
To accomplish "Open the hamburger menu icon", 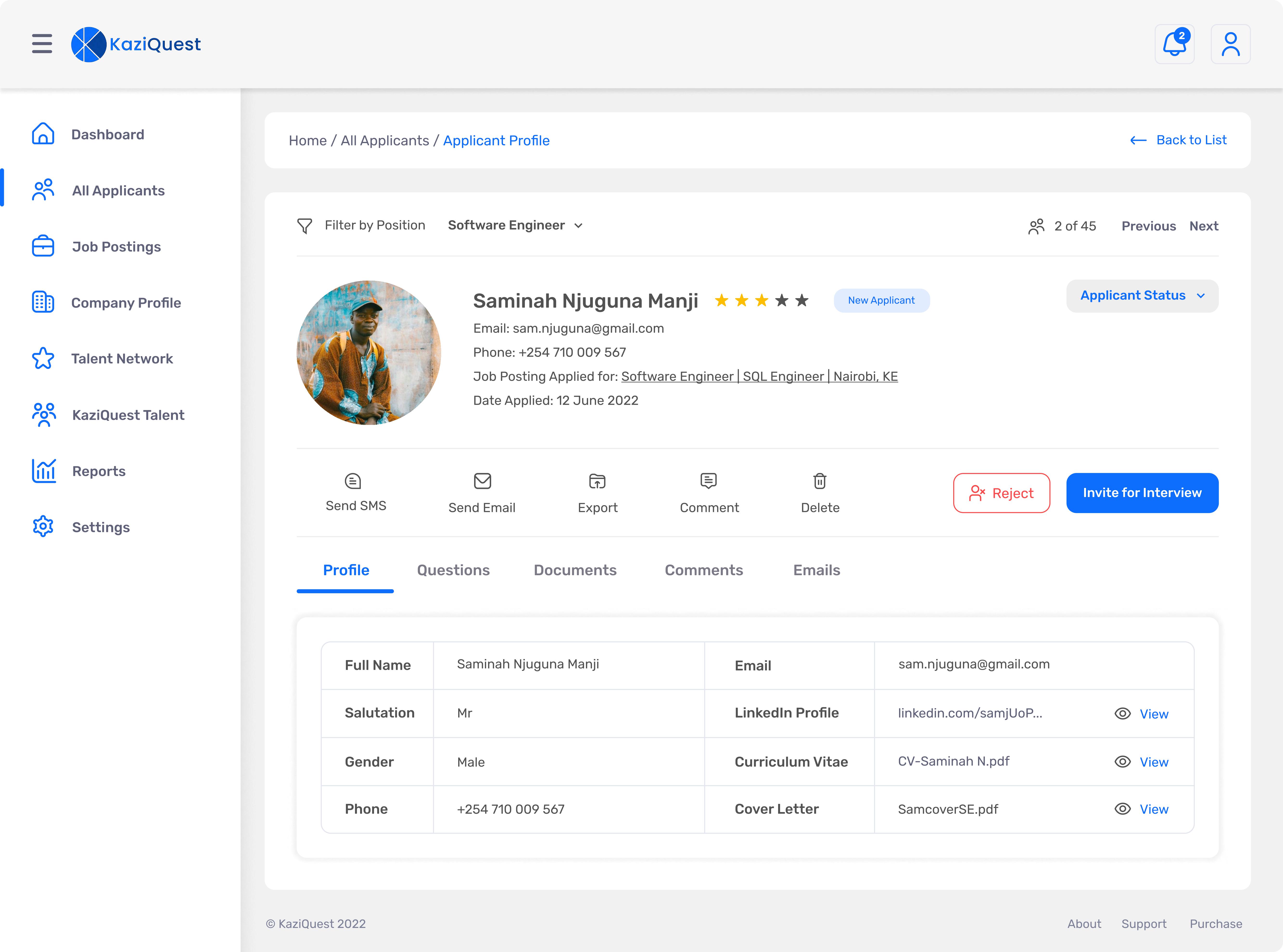I will pos(42,44).
